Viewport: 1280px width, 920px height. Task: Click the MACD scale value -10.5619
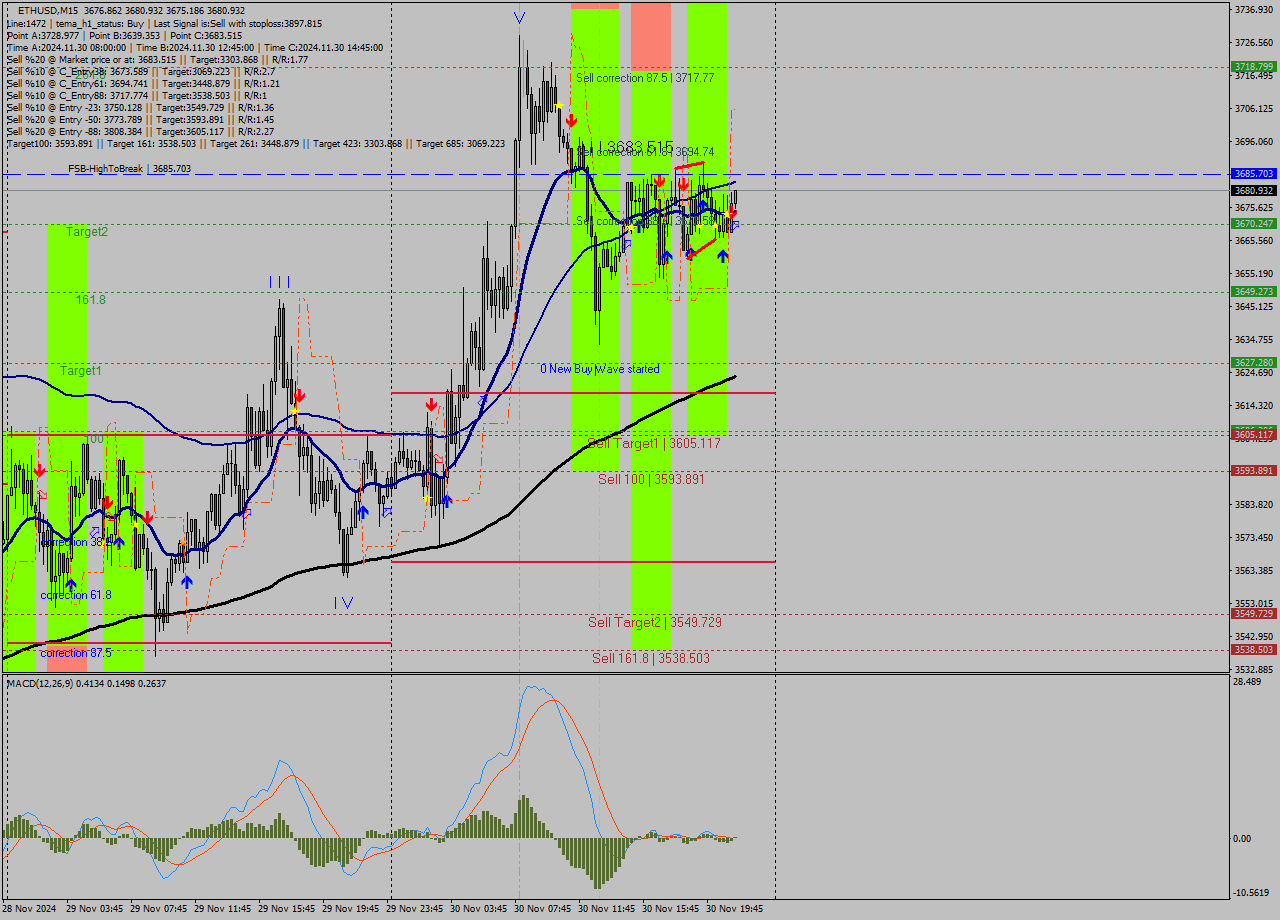[1252, 893]
